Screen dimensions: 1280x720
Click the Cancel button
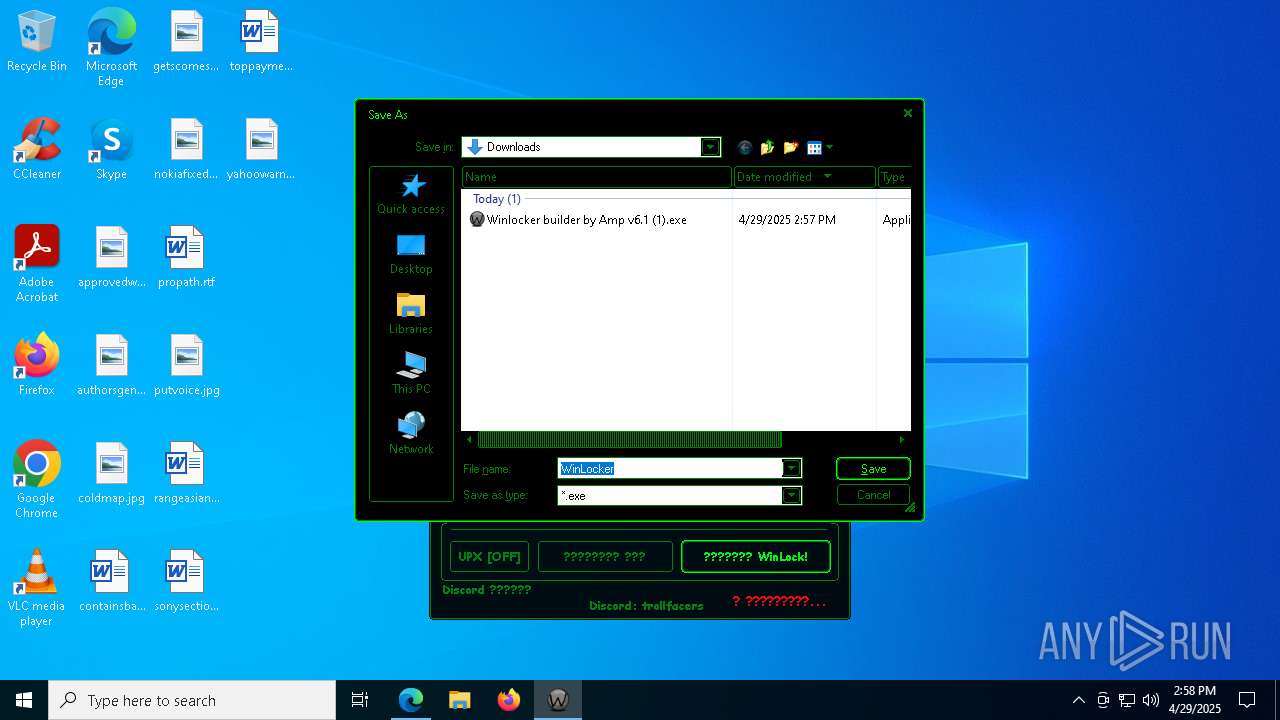point(873,495)
